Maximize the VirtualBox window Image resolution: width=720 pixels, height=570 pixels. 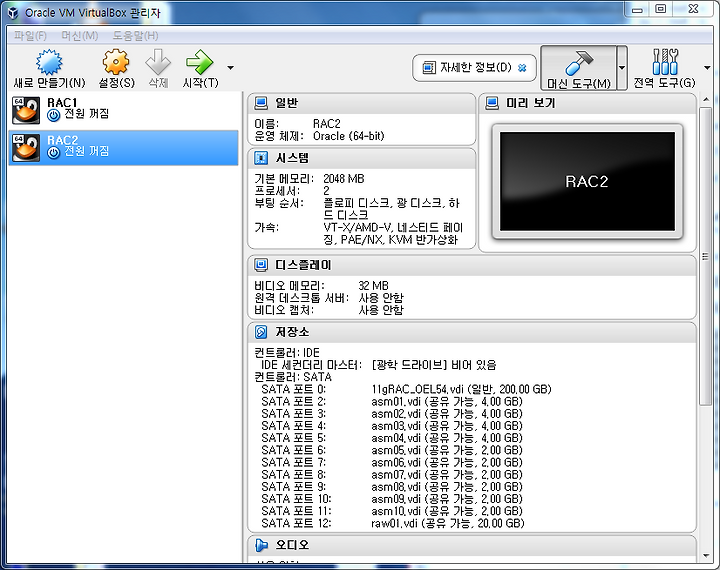click(661, 9)
